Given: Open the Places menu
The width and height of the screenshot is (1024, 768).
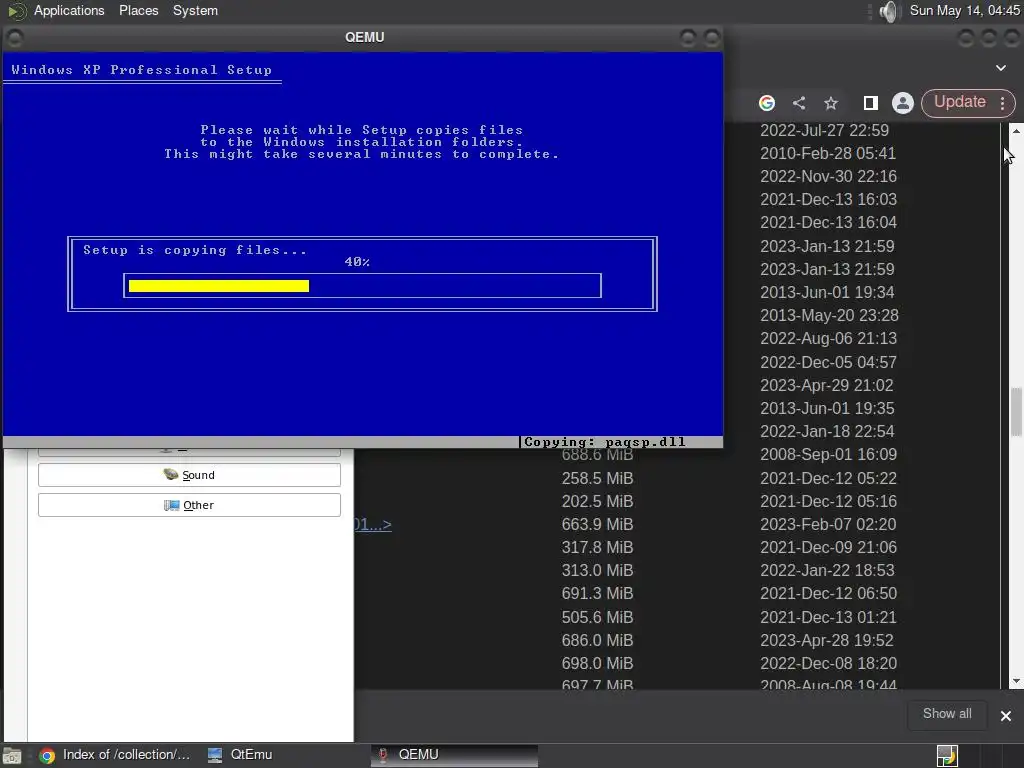Looking at the screenshot, I should [x=138, y=10].
